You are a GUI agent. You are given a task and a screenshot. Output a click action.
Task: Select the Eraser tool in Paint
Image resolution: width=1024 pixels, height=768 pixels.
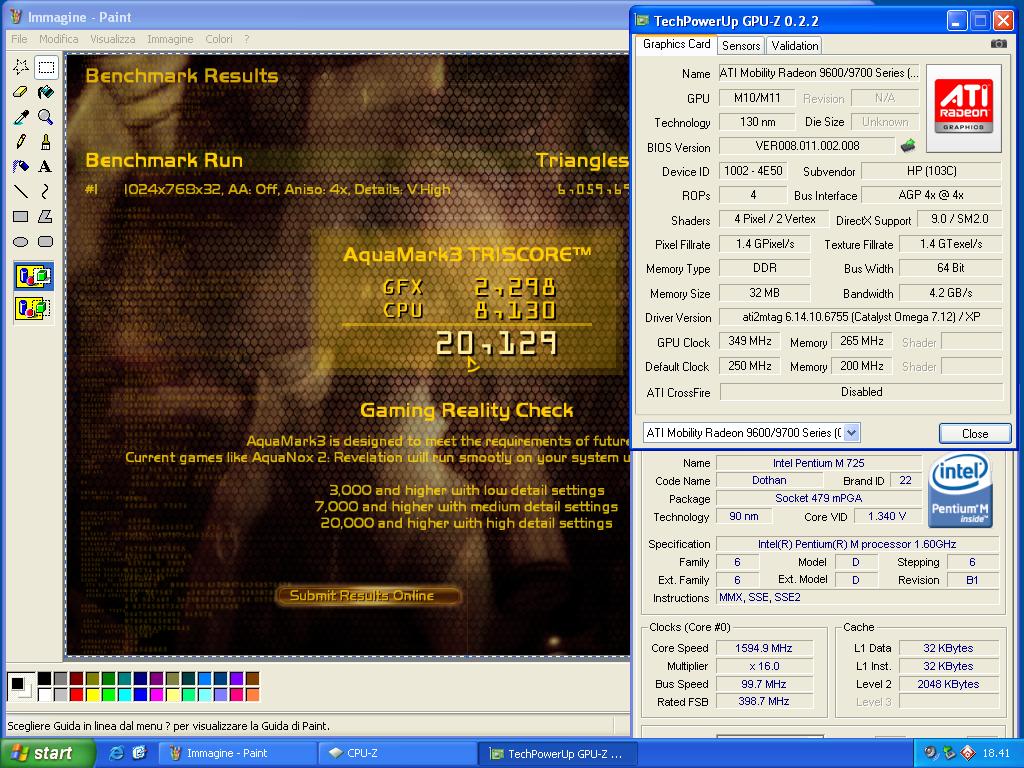21,92
